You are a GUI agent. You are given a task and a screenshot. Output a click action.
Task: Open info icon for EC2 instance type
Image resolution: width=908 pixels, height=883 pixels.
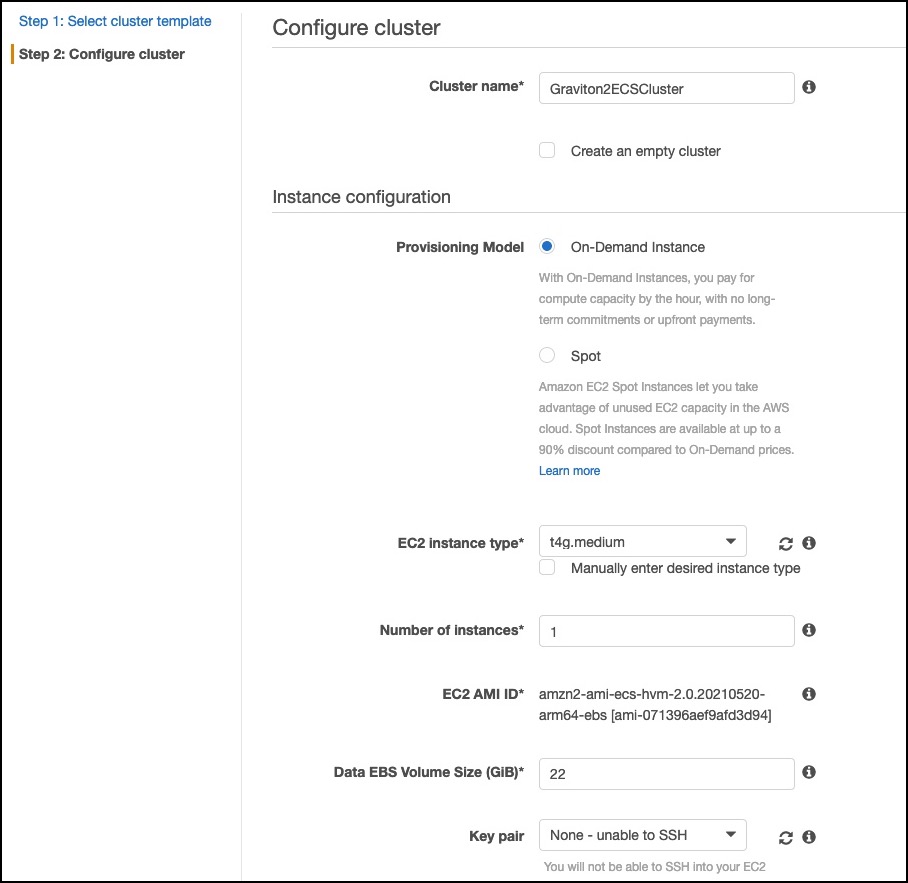click(809, 543)
